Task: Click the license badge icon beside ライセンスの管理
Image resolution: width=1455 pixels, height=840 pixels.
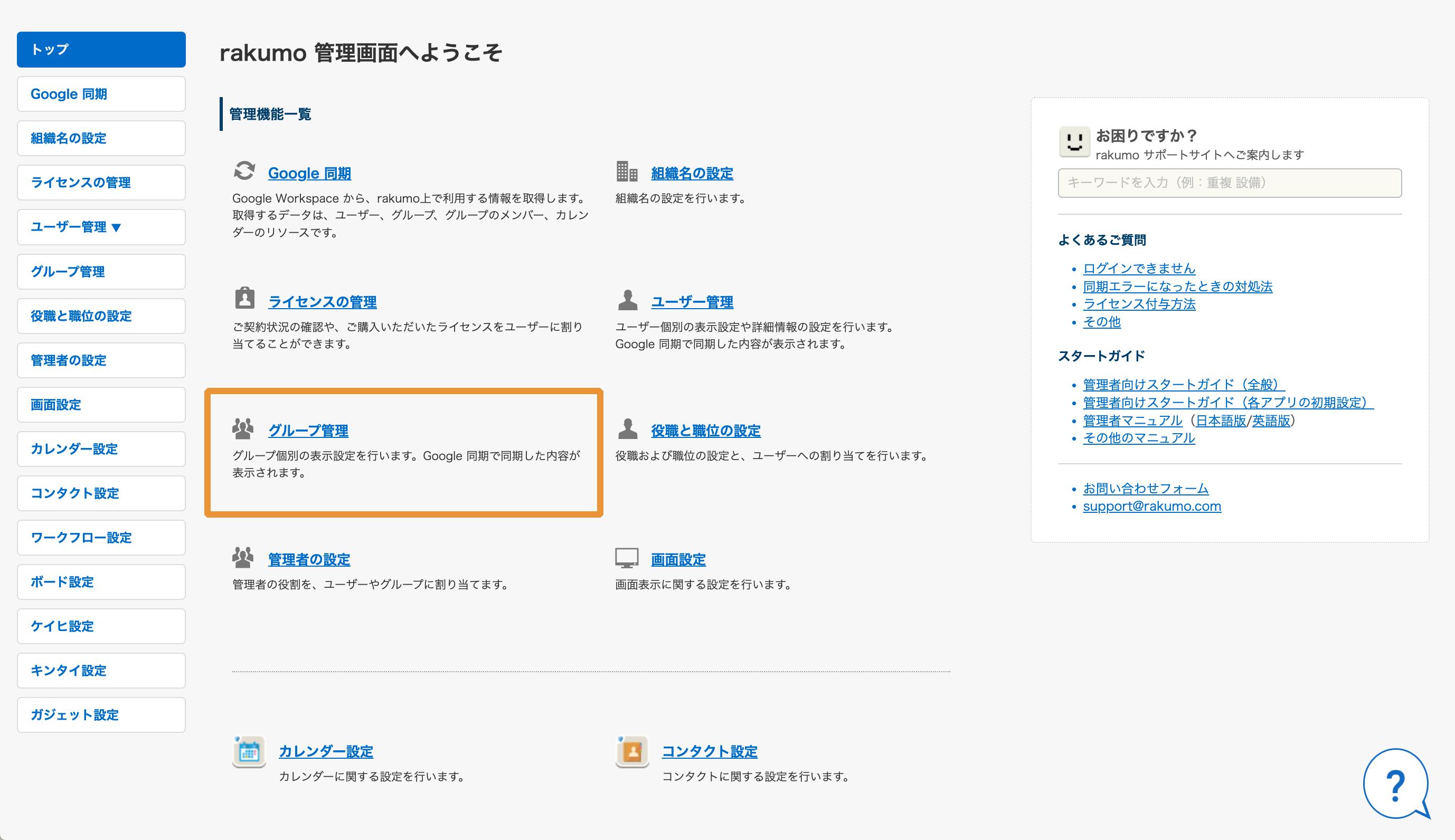Action: point(244,298)
